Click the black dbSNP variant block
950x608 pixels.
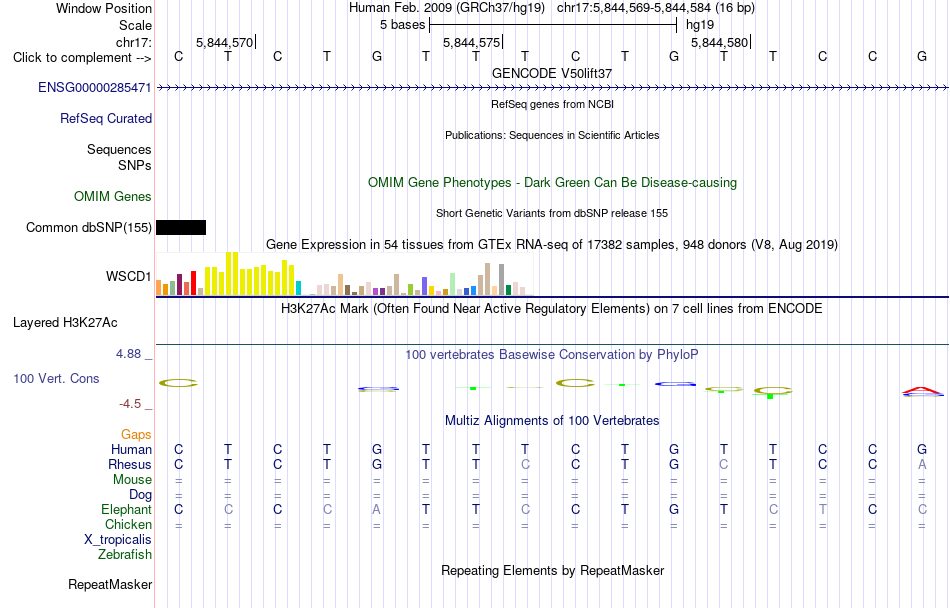[x=181, y=228]
